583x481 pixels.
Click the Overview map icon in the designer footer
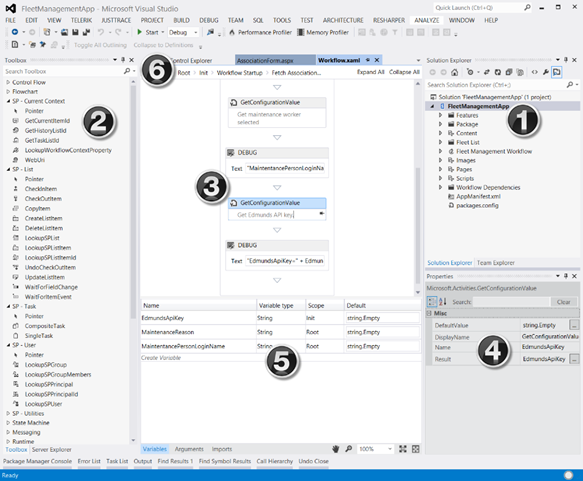[416, 449]
